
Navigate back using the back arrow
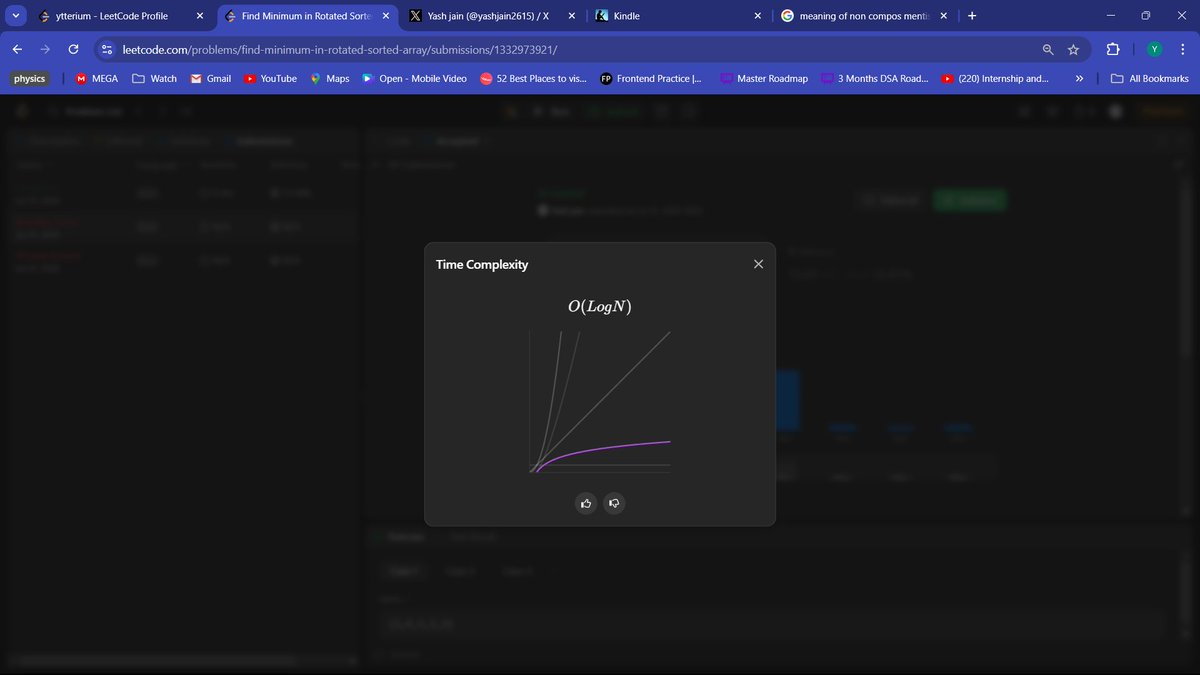[x=16, y=48]
